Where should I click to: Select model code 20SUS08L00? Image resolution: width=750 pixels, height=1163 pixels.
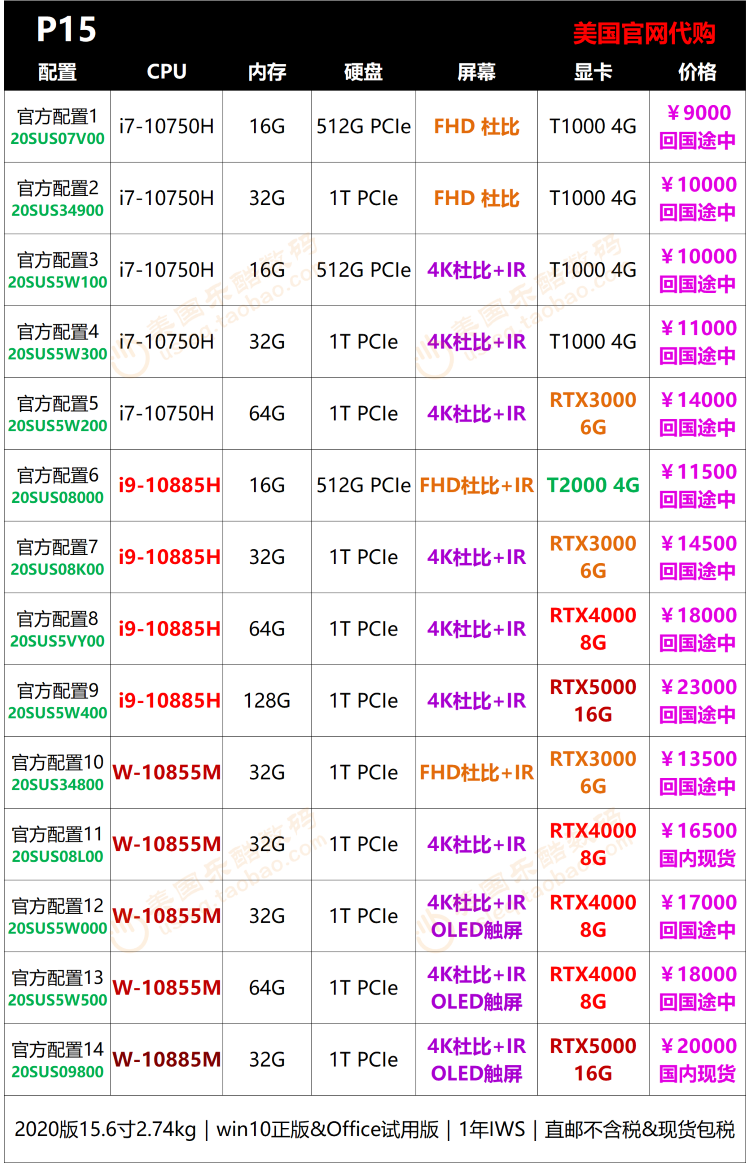[x=57, y=857]
